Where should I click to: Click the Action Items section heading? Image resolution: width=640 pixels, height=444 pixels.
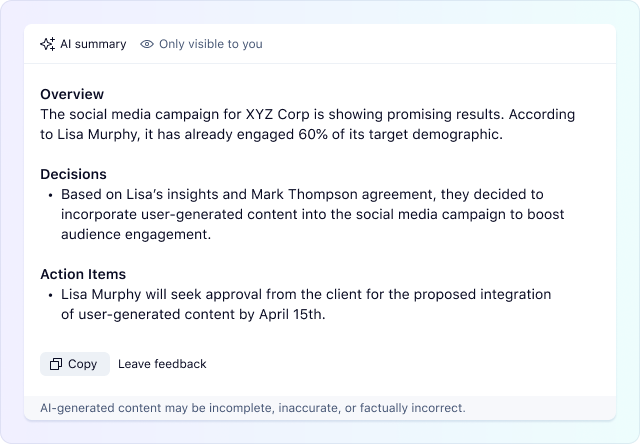tap(83, 274)
